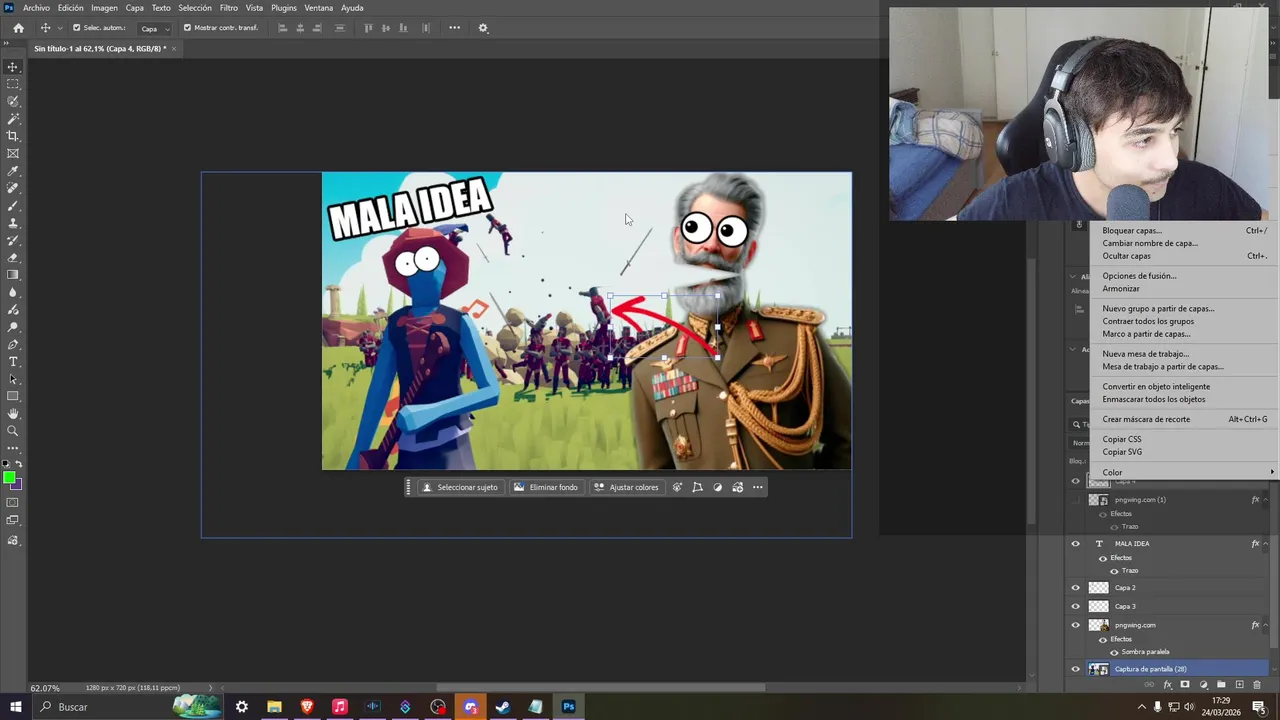This screenshot has width=1280, height=720.
Task: Click the purple background color swatch
Action: click(x=17, y=485)
